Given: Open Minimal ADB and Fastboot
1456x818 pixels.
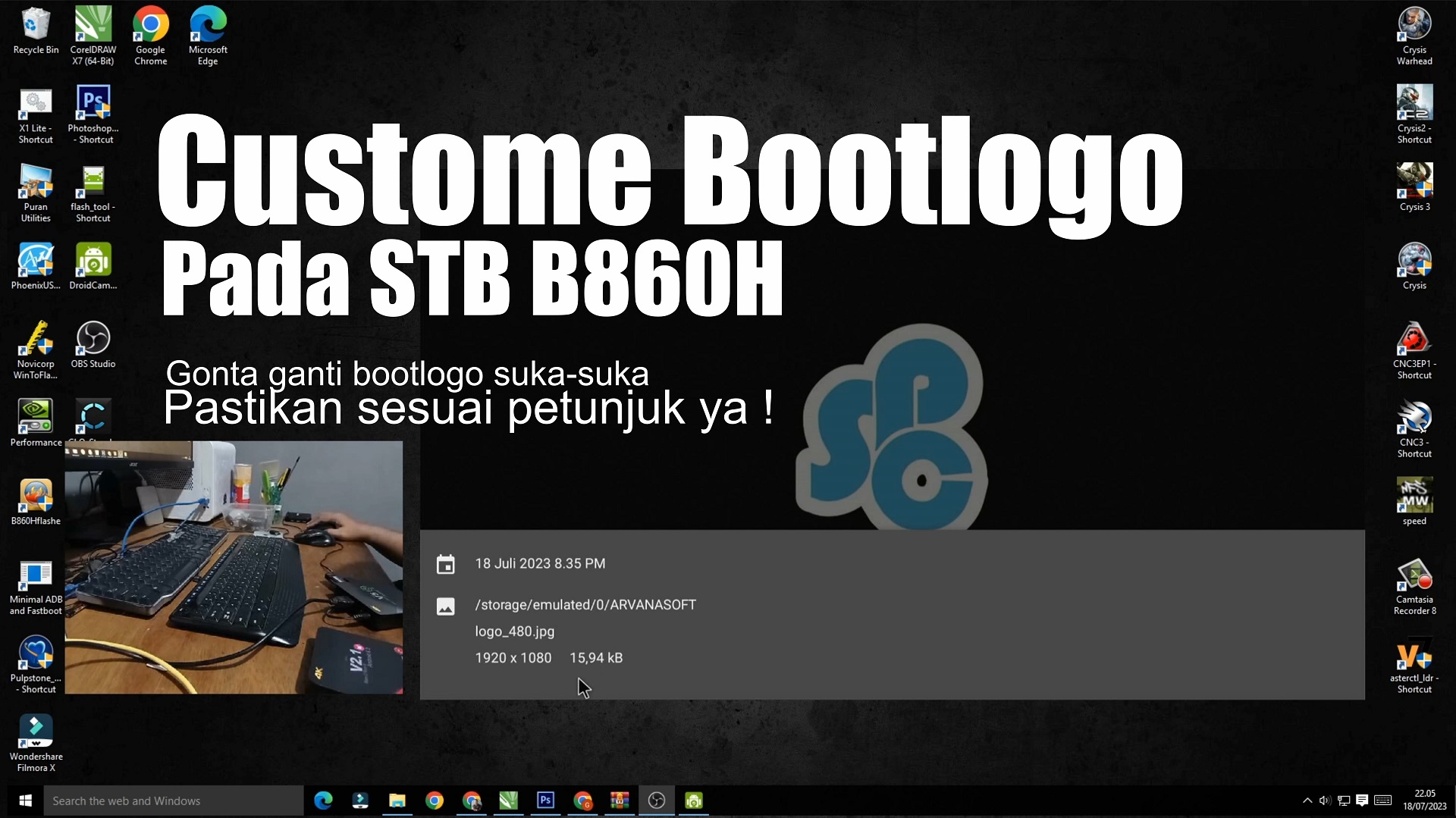Looking at the screenshot, I should click(35, 576).
